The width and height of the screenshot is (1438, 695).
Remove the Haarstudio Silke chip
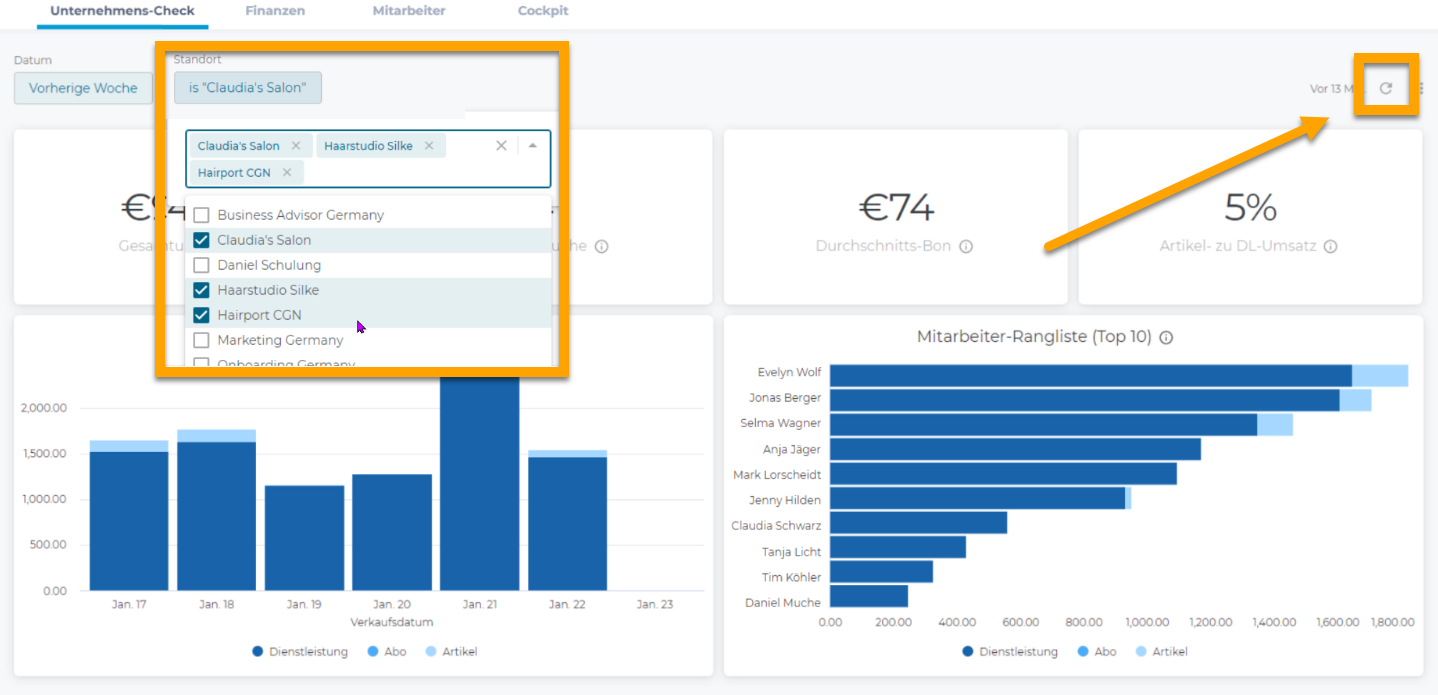pos(429,146)
